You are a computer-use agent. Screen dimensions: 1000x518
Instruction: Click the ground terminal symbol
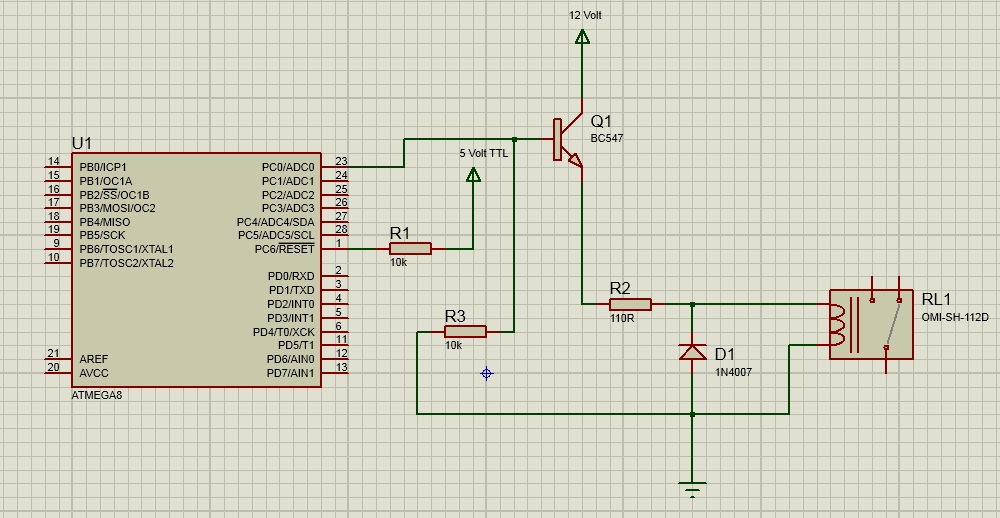point(692,488)
